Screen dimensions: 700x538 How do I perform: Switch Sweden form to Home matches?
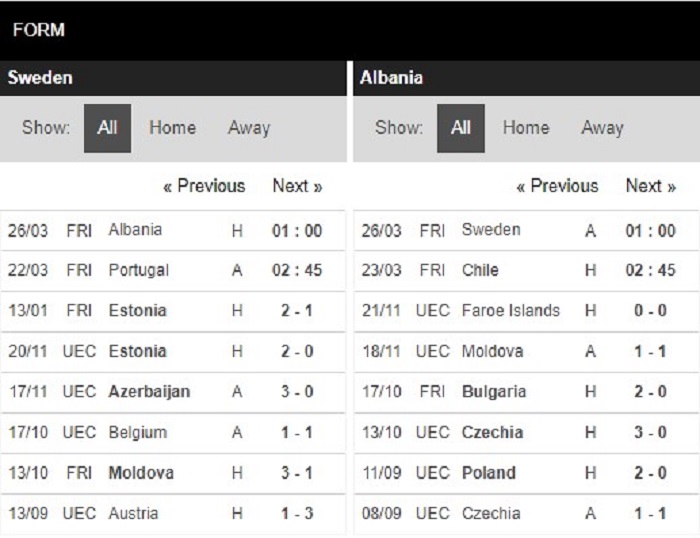click(x=172, y=128)
